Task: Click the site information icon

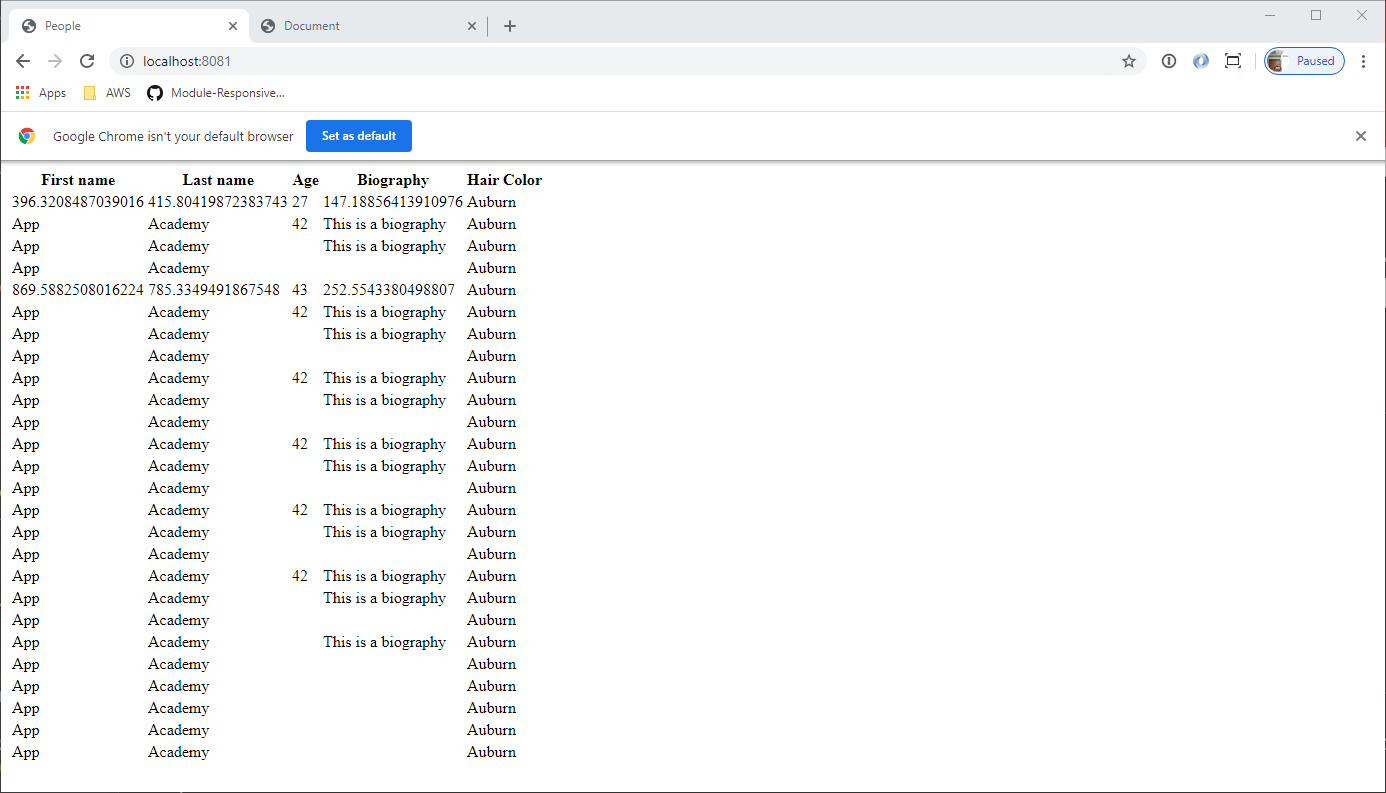Action: click(x=127, y=61)
